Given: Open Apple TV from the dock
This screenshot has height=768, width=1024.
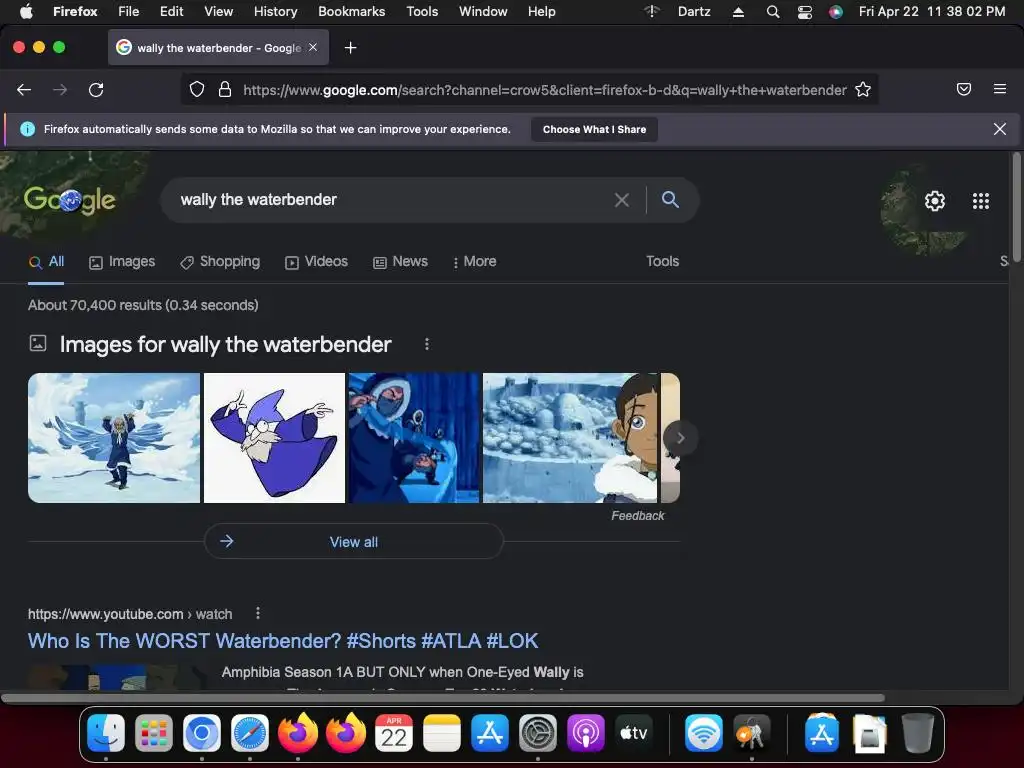Looking at the screenshot, I should [633, 733].
